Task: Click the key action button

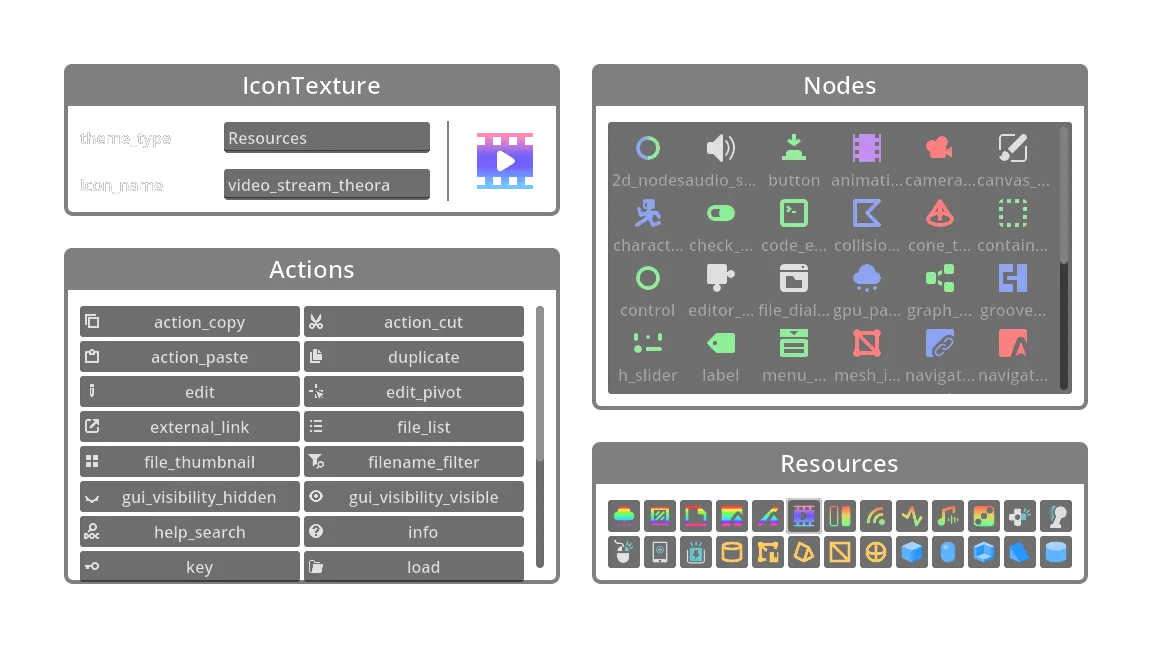Action: point(190,566)
